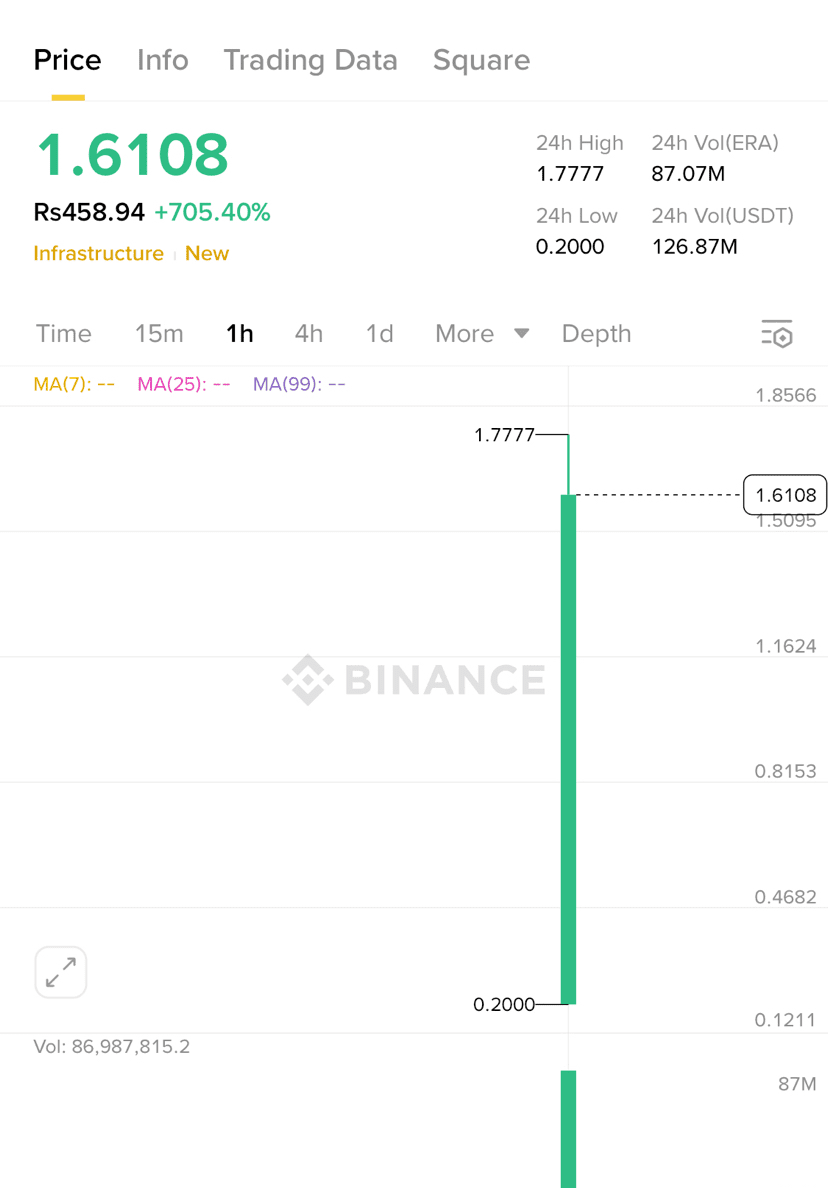Screen dimensions: 828x1188
Task: Click the MA(7) indicator label
Action: pos(74,384)
